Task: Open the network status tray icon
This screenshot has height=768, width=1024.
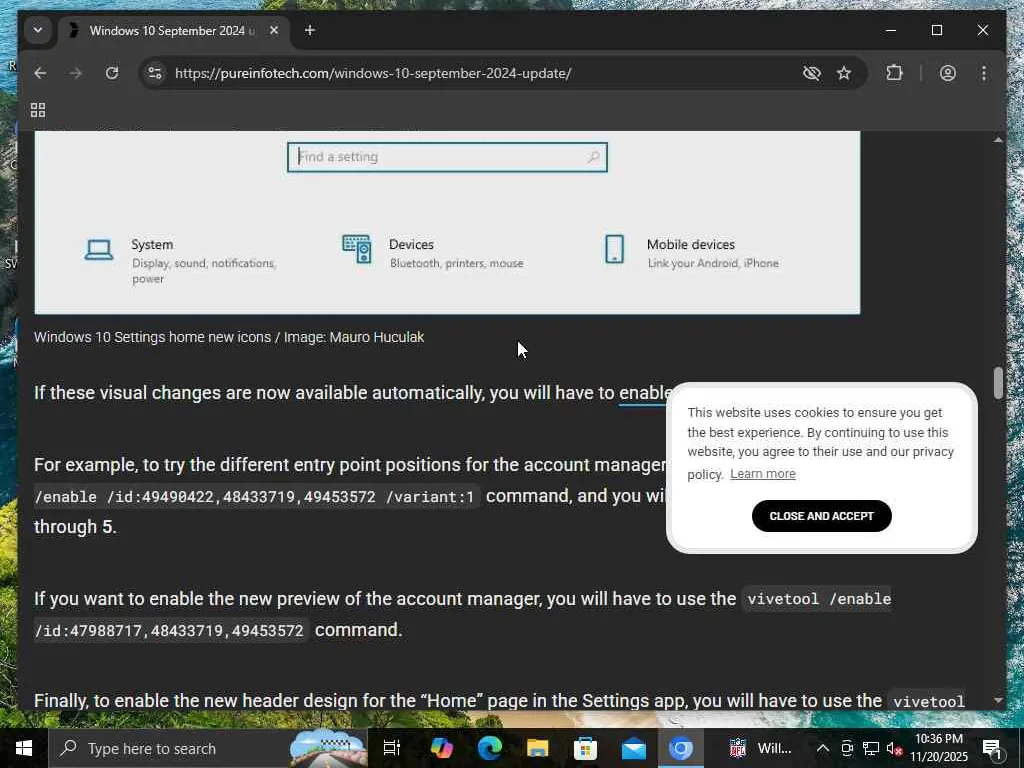Action: pyautogui.click(x=871, y=748)
